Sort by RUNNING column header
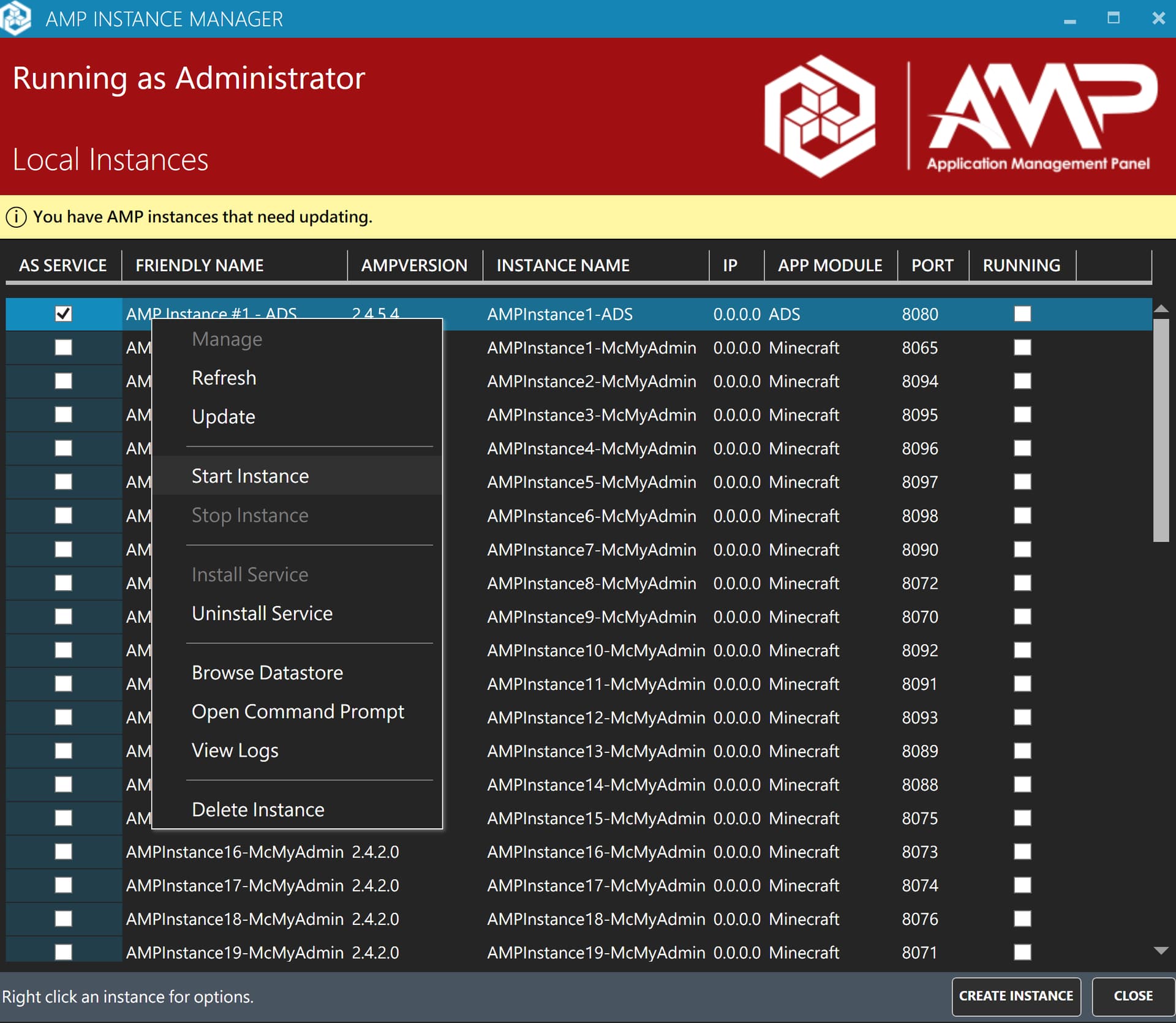 click(x=1022, y=266)
